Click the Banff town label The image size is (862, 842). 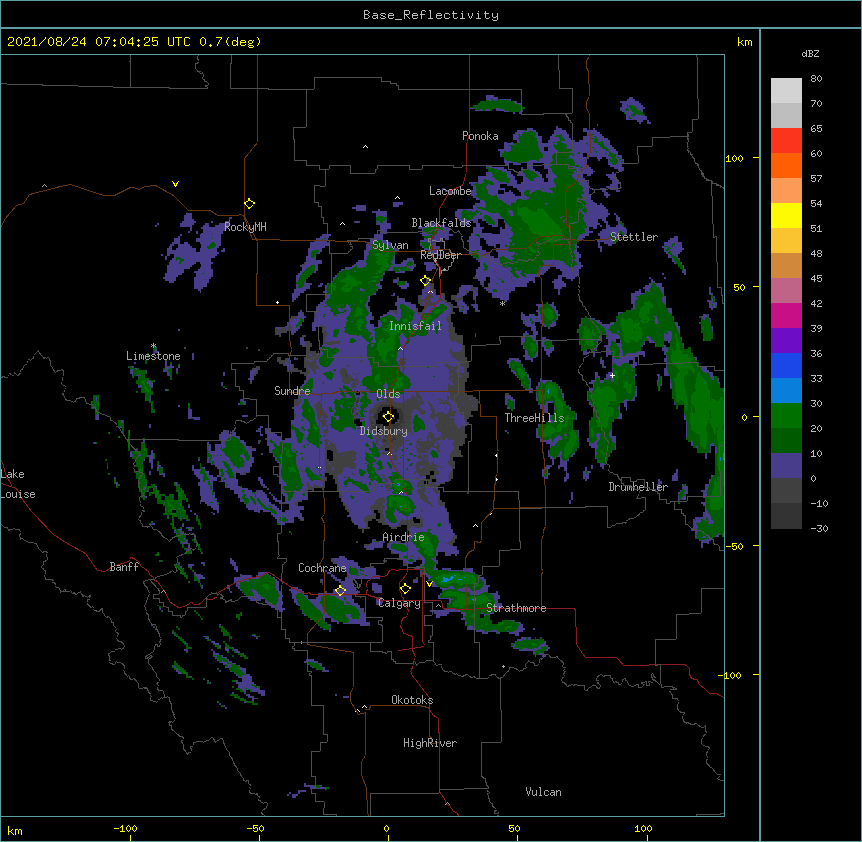124,567
